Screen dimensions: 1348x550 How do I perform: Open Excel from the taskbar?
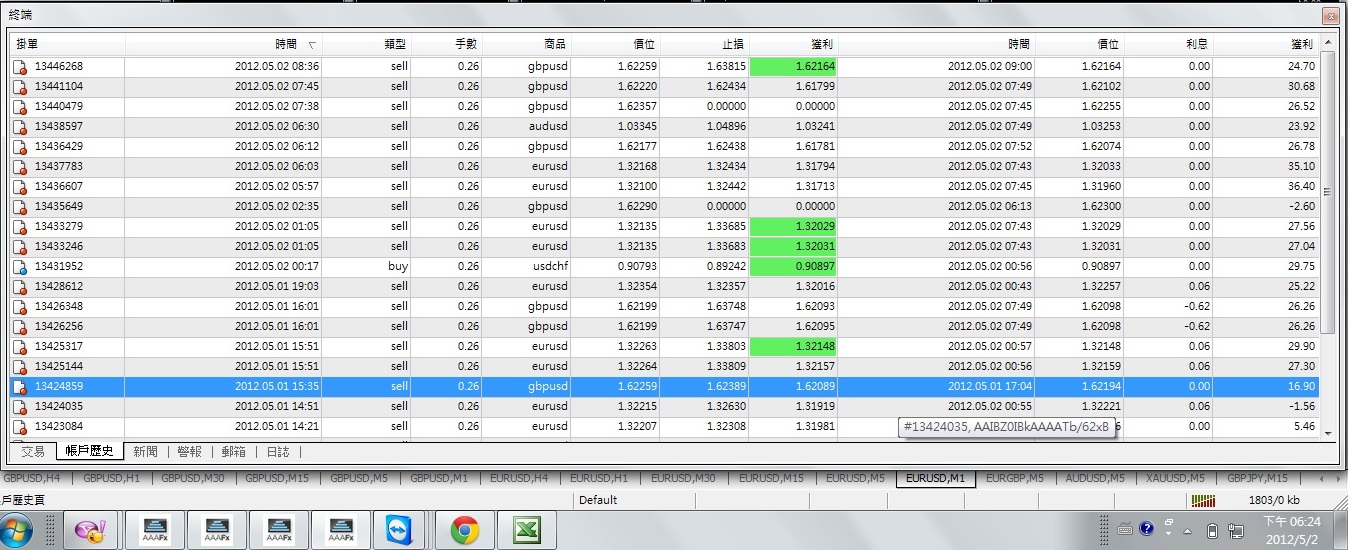(527, 529)
